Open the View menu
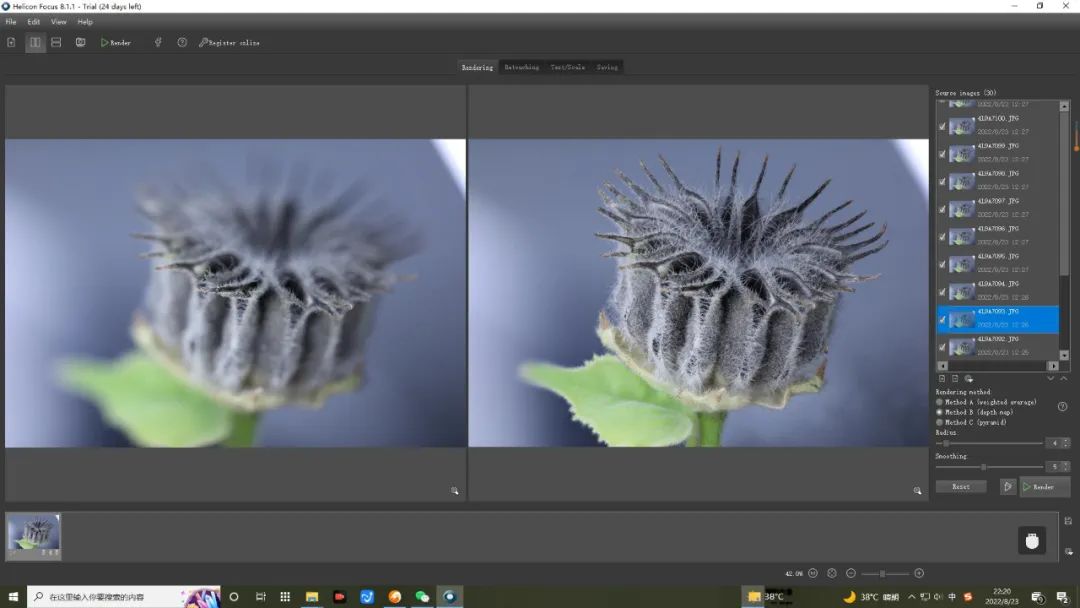Screen dimensions: 1080x608 59,21
